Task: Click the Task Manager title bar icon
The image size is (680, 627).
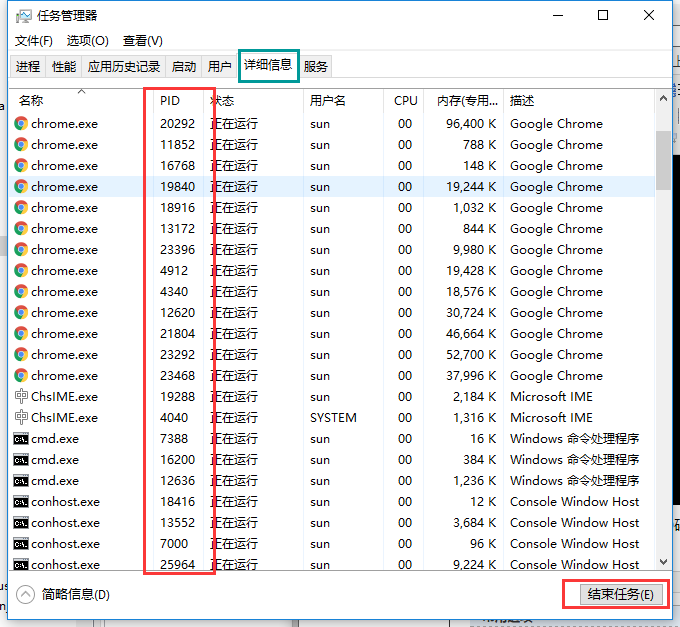Action: 23,16
